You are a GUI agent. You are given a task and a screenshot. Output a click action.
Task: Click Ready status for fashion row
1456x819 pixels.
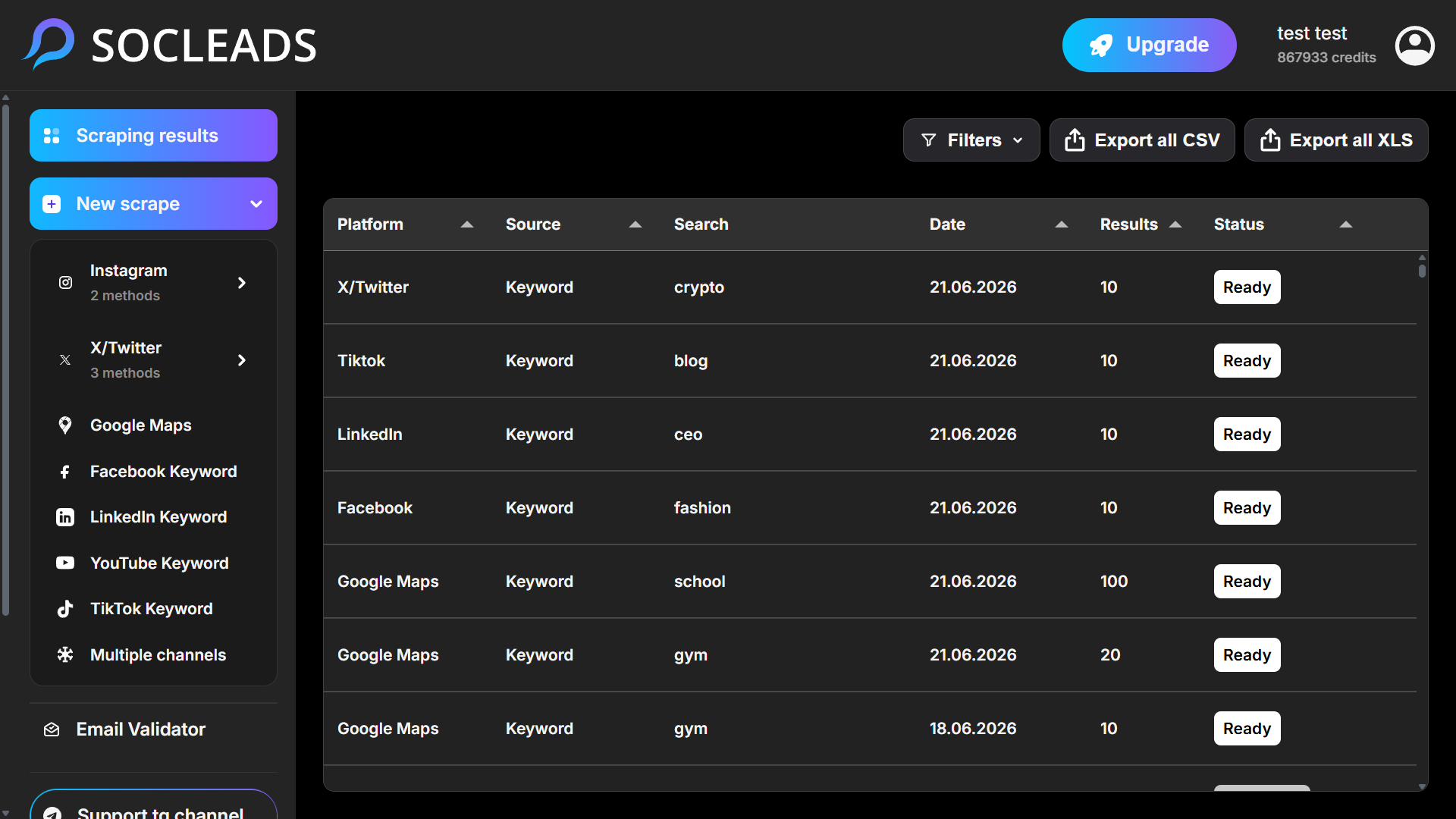pyautogui.click(x=1247, y=508)
